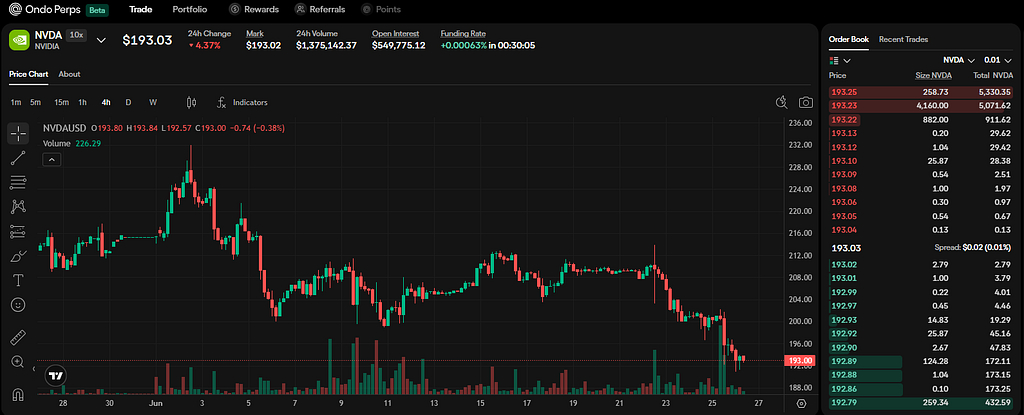The height and width of the screenshot is (415, 1024).
Task: Open the 0.01 price grouping dropdown
Action: point(997,59)
